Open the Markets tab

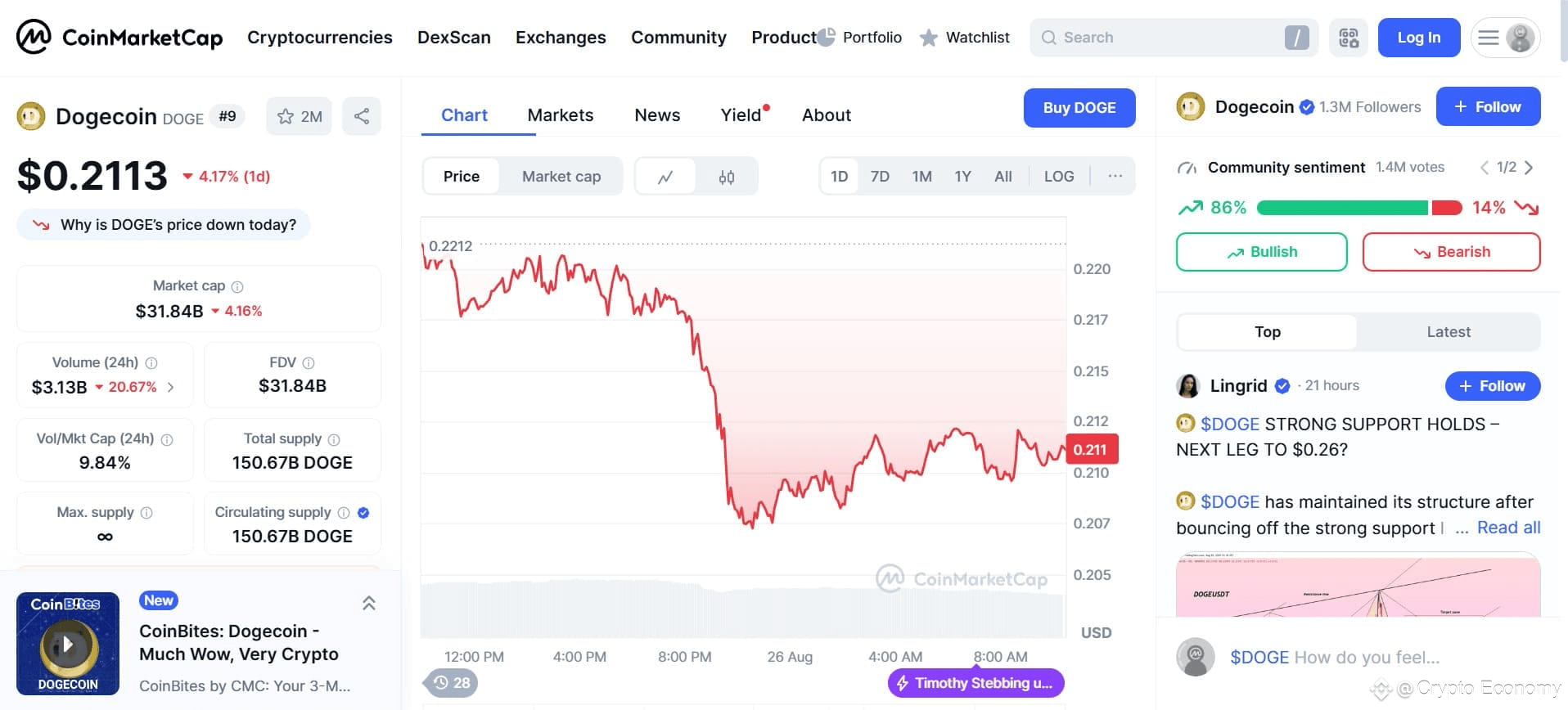click(561, 115)
